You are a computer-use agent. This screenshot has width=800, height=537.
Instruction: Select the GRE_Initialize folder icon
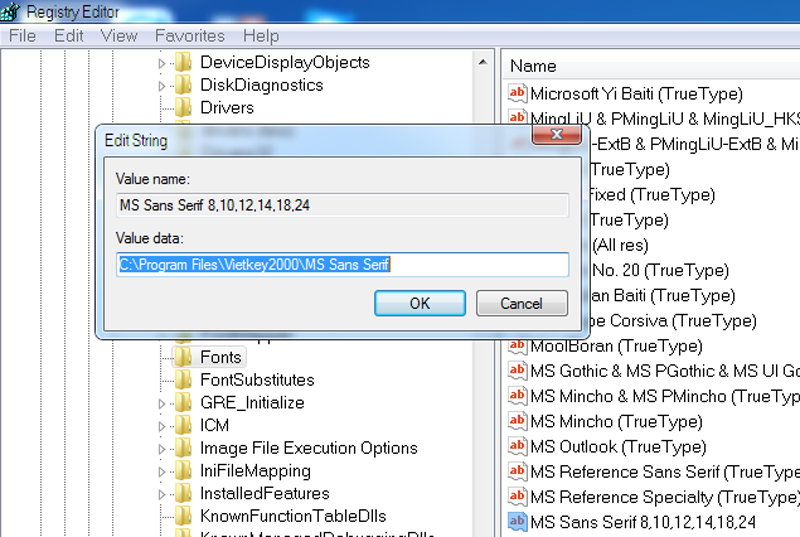pyautogui.click(x=184, y=402)
